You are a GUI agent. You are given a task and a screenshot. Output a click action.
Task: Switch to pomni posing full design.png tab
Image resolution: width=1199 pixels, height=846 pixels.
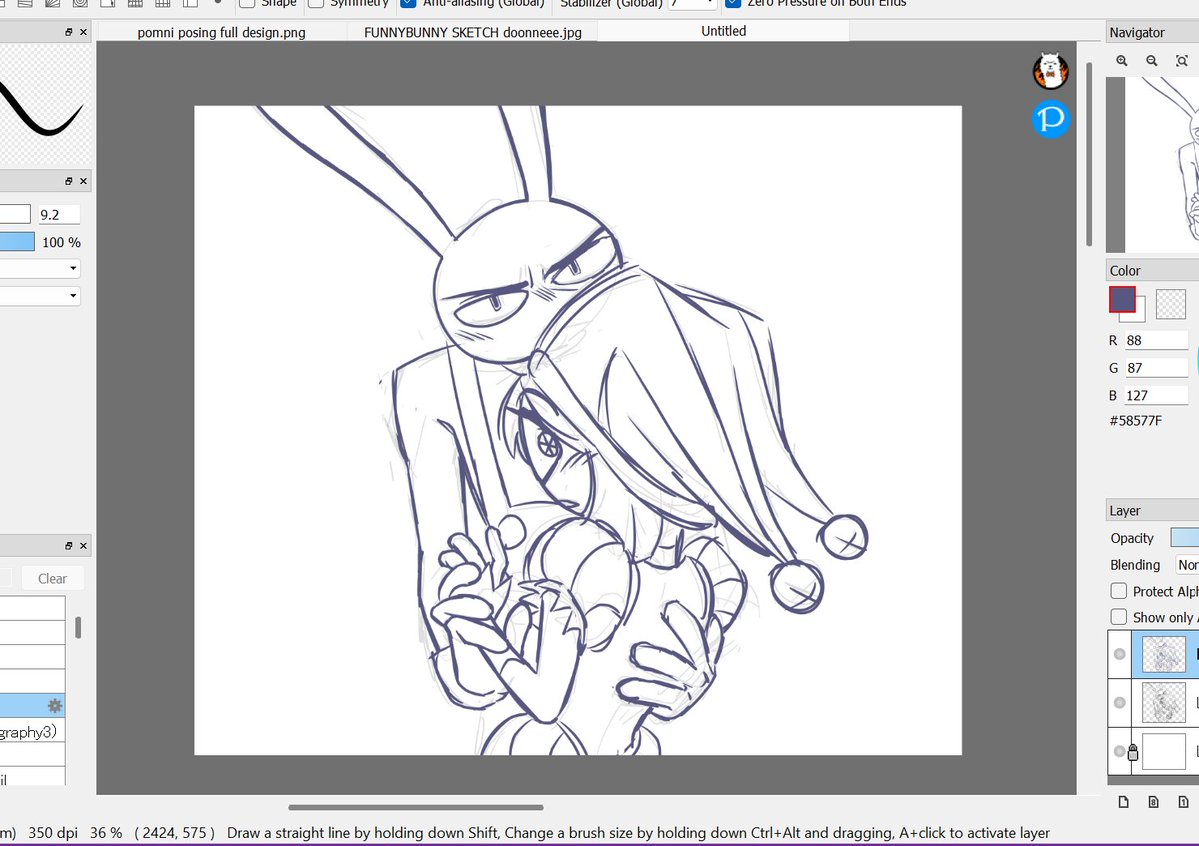(222, 32)
